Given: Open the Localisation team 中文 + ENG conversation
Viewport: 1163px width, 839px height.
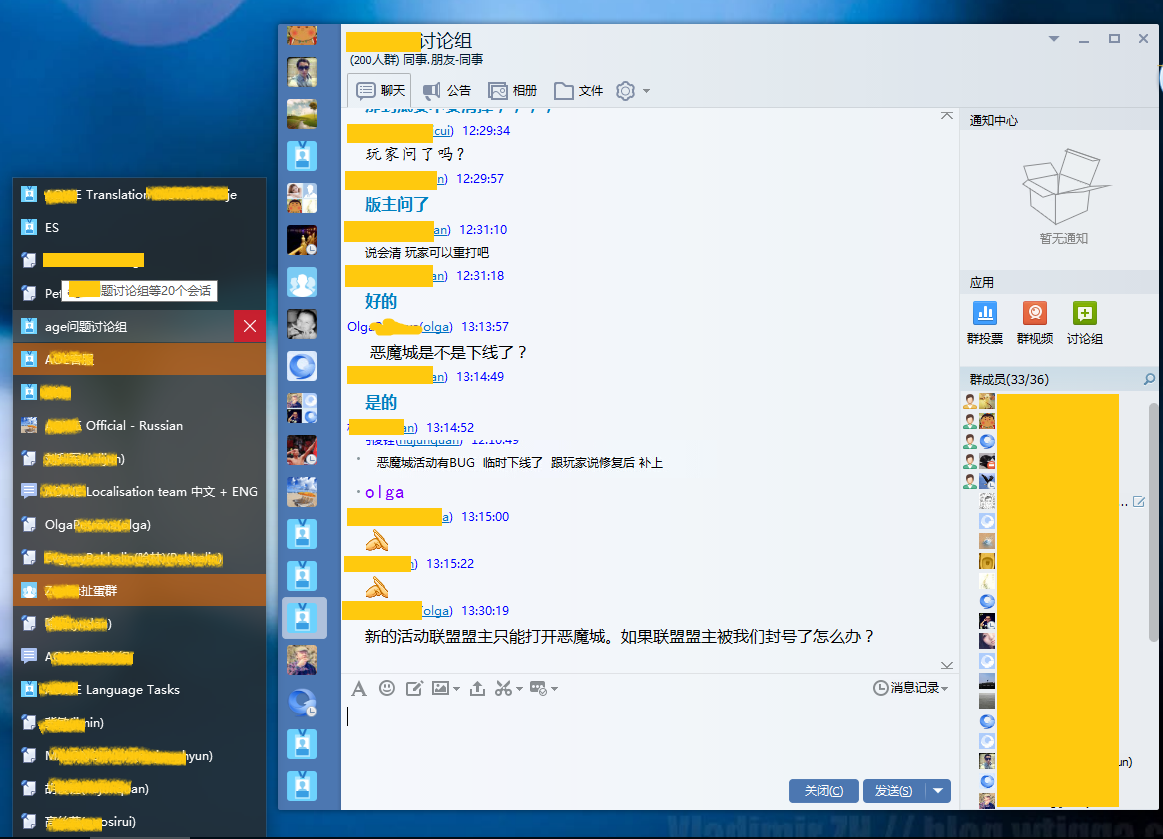Looking at the screenshot, I should tap(139, 491).
